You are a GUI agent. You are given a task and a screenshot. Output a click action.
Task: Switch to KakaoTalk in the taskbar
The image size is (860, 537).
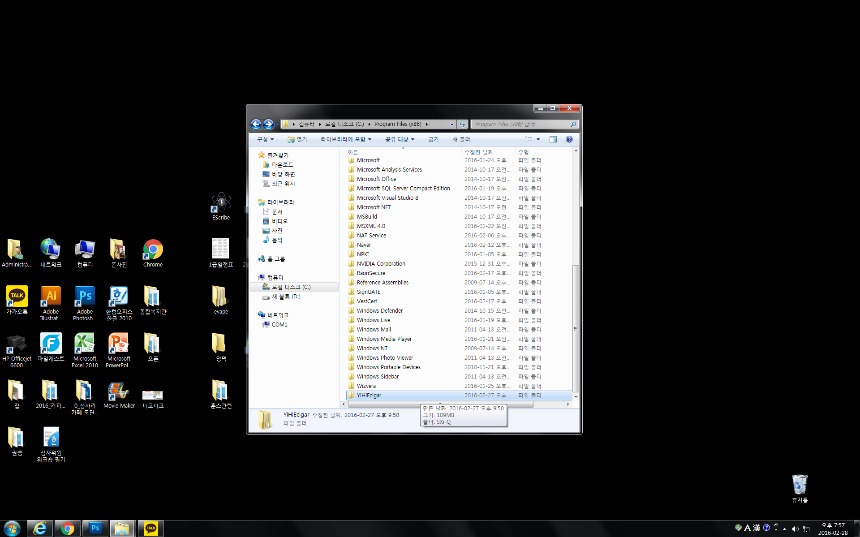pos(150,528)
